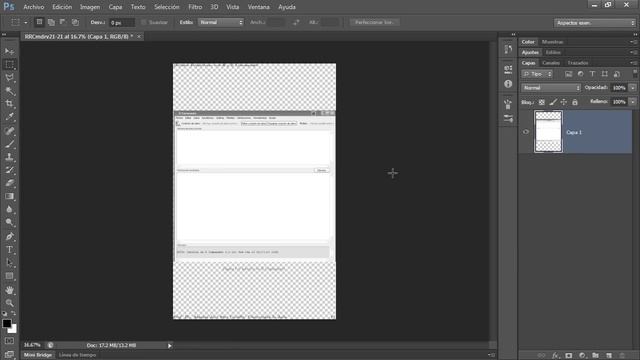Open the Relleno slider arrow

pyautogui.click(x=633, y=102)
